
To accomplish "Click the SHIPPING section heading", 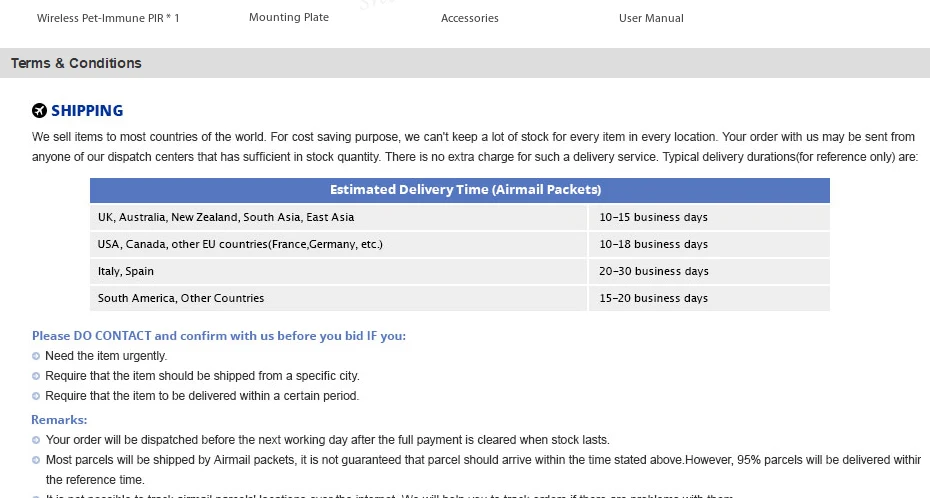I will pyautogui.click(x=87, y=111).
